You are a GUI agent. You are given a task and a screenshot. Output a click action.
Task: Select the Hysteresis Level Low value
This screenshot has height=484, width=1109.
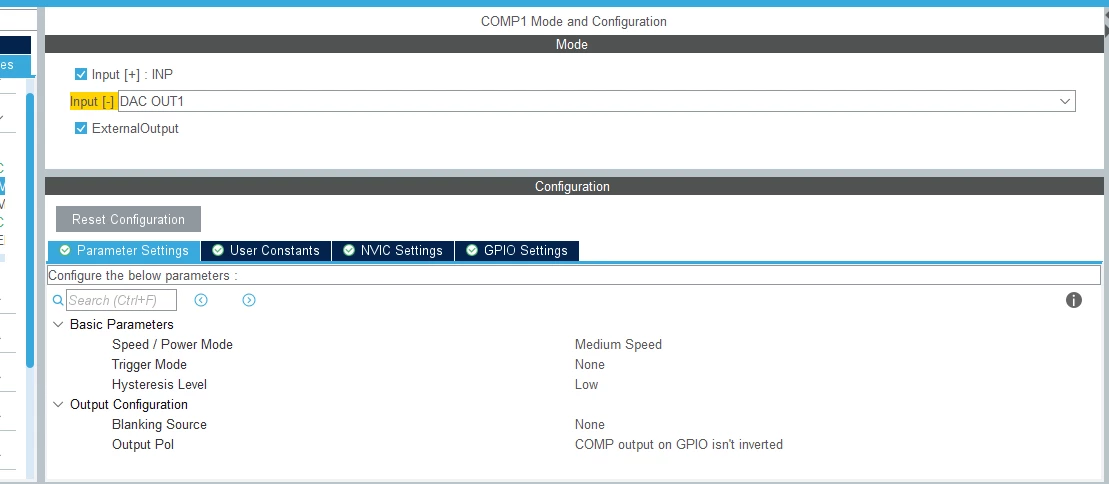point(586,385)
